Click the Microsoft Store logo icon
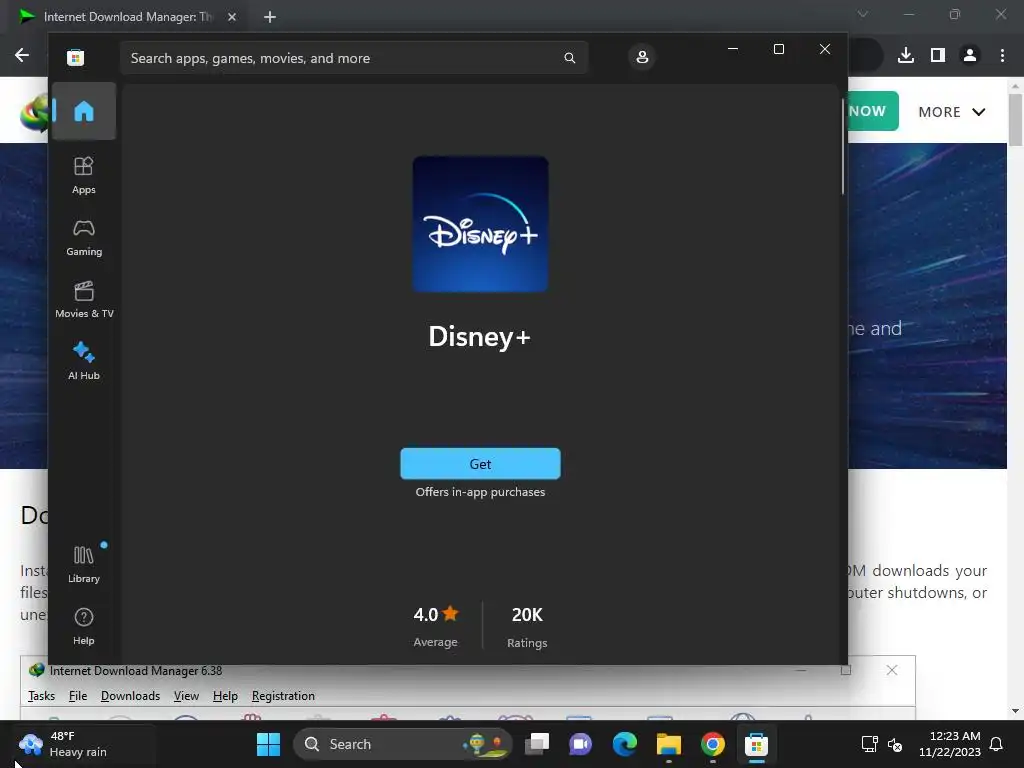Viewport: 1024px width, 768px height. point(76,57)
